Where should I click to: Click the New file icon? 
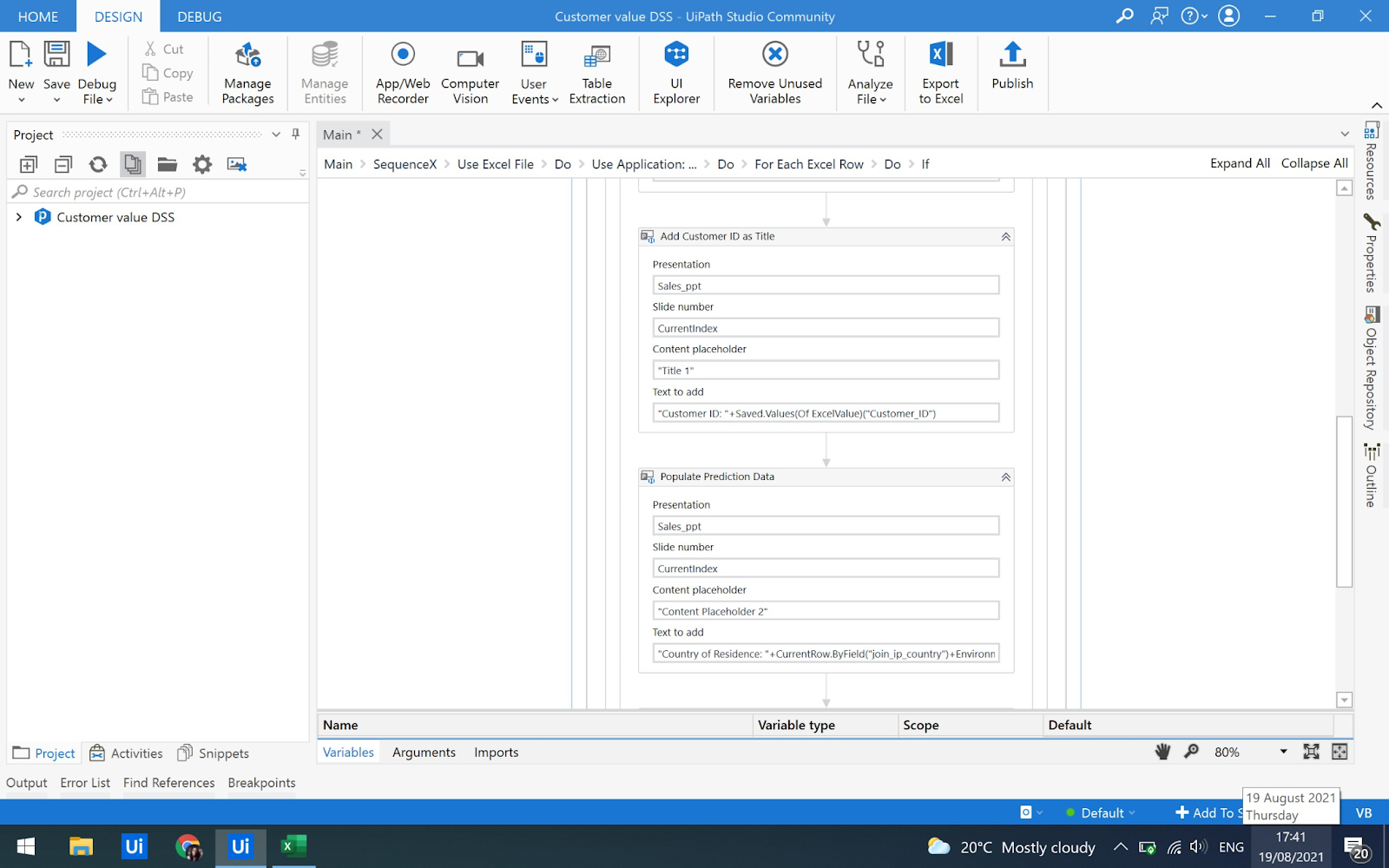tap(21, 55)
